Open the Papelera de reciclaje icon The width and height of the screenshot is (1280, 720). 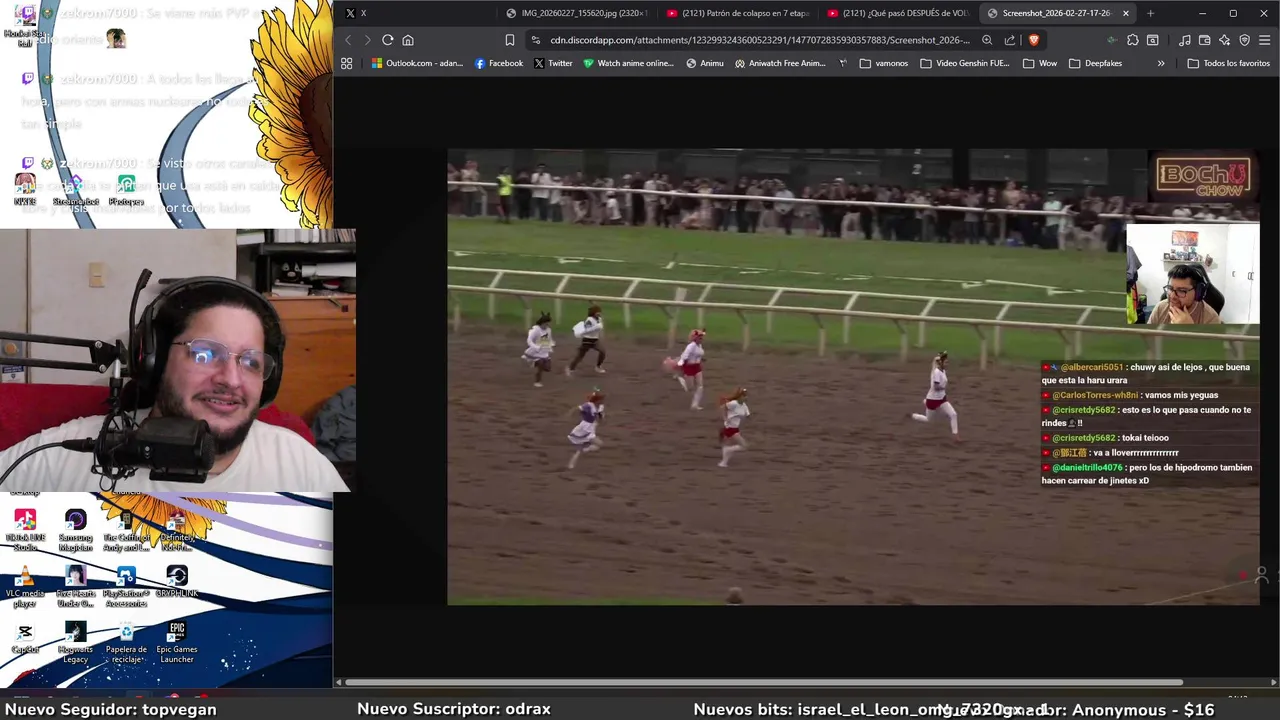click(x=126, y=643)
